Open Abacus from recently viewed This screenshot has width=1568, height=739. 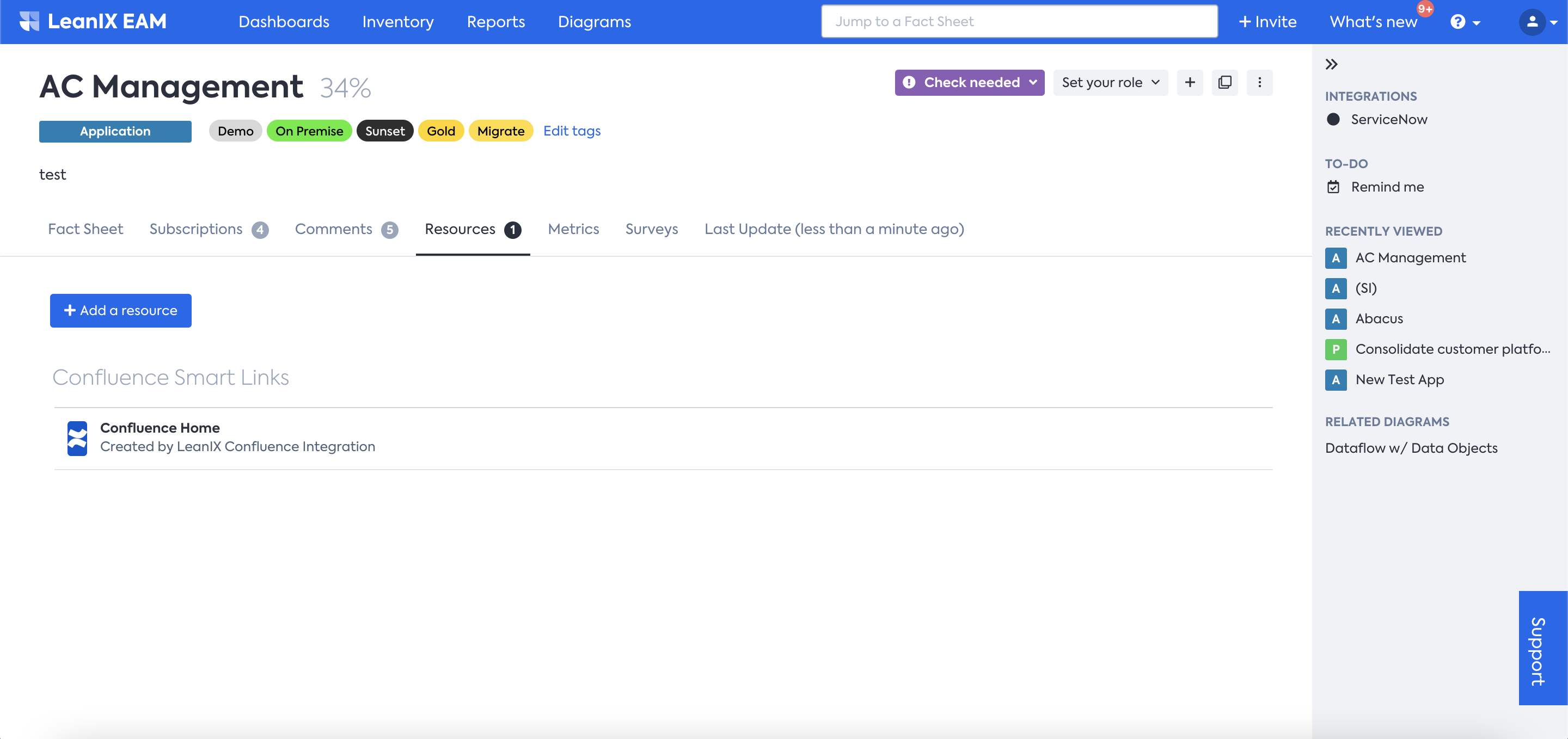[1379, 318]
